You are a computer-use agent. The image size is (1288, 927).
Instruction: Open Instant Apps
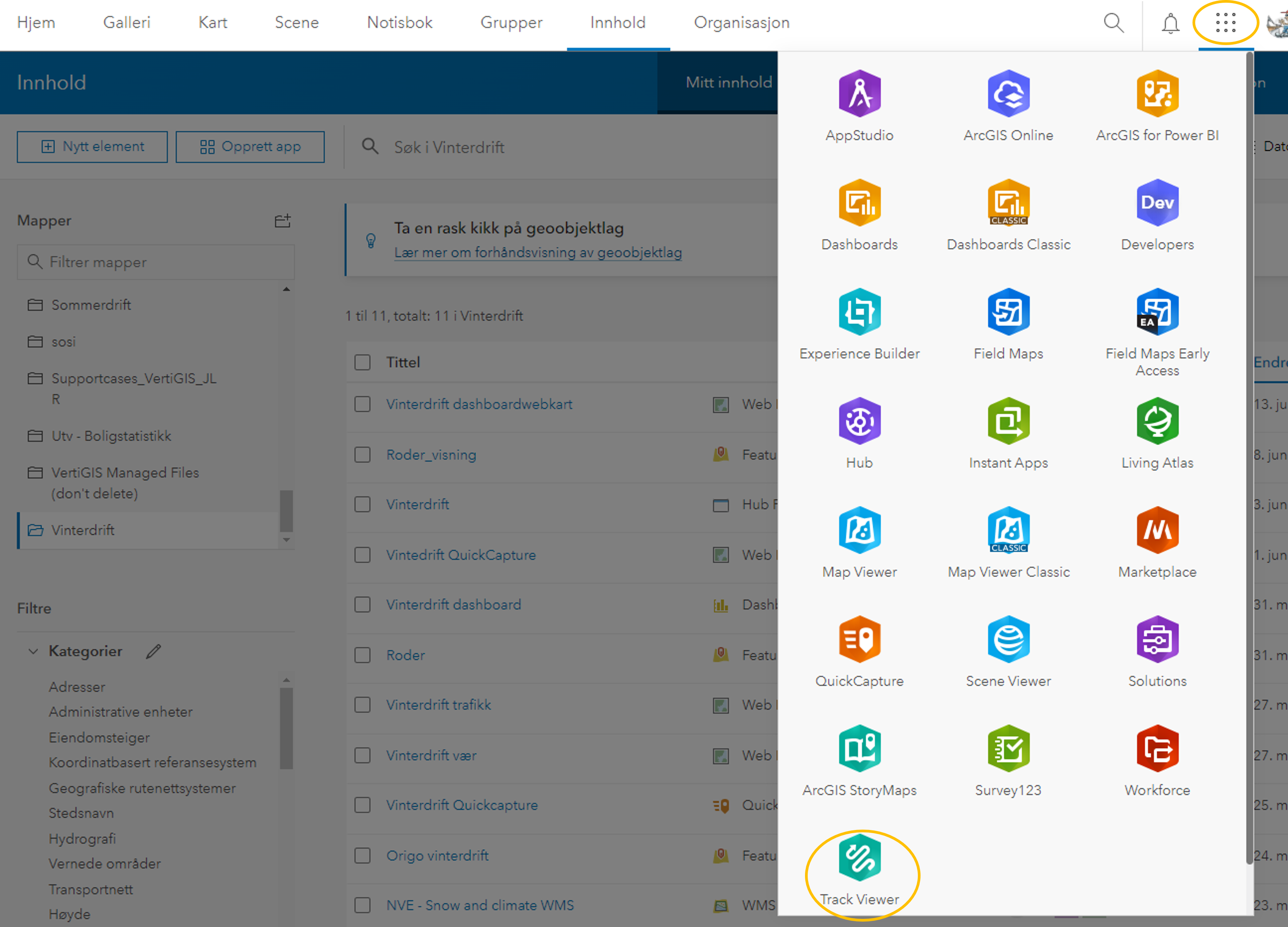pos(1008,434)
